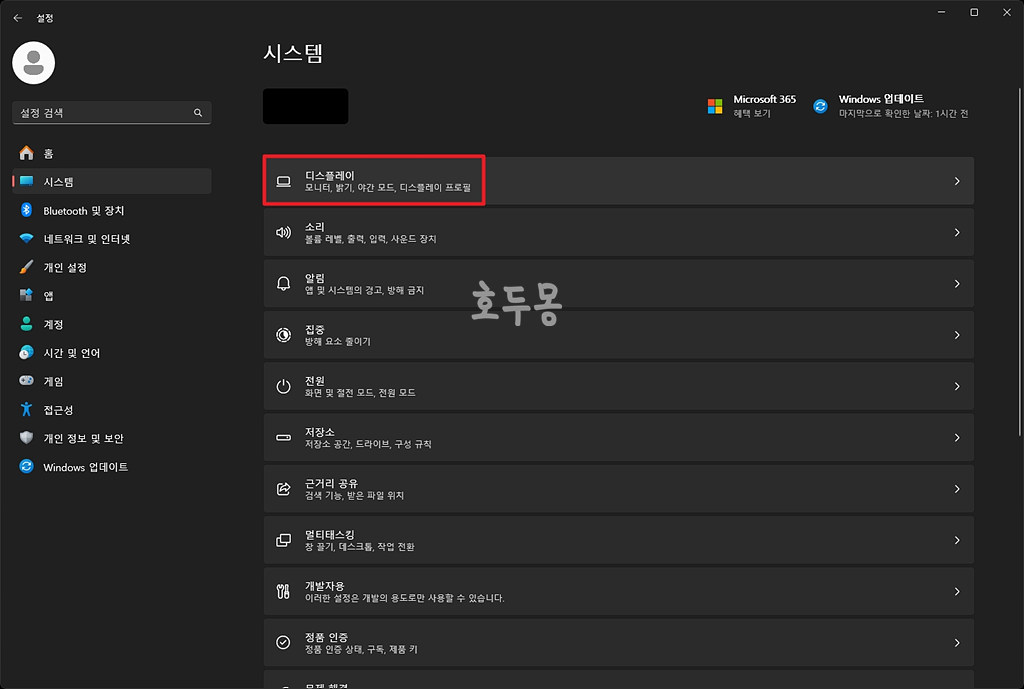
Task: Click the 디스플레이 laptop icon
Action: [283, 181]
